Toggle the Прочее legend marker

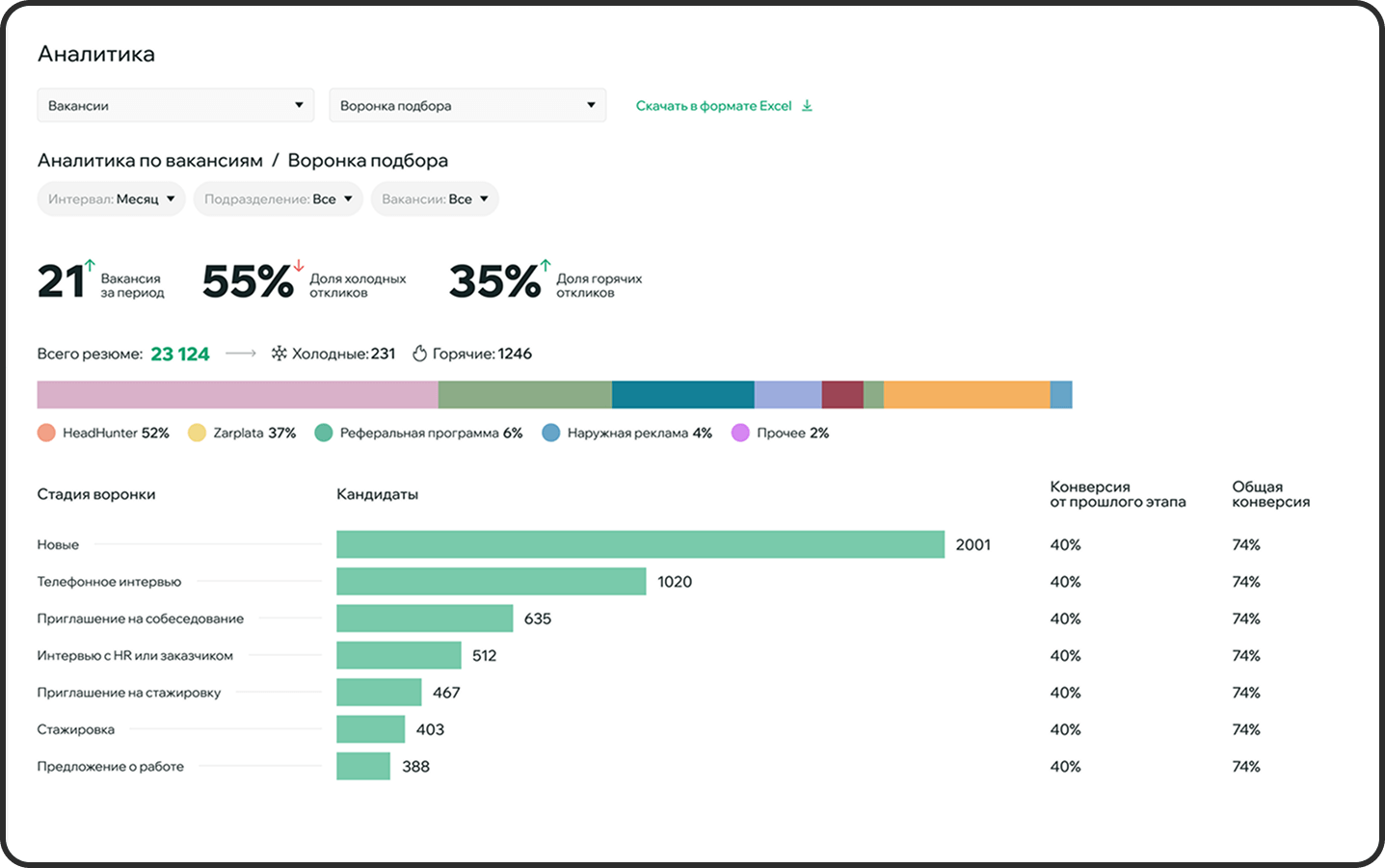tap(740, 433)
